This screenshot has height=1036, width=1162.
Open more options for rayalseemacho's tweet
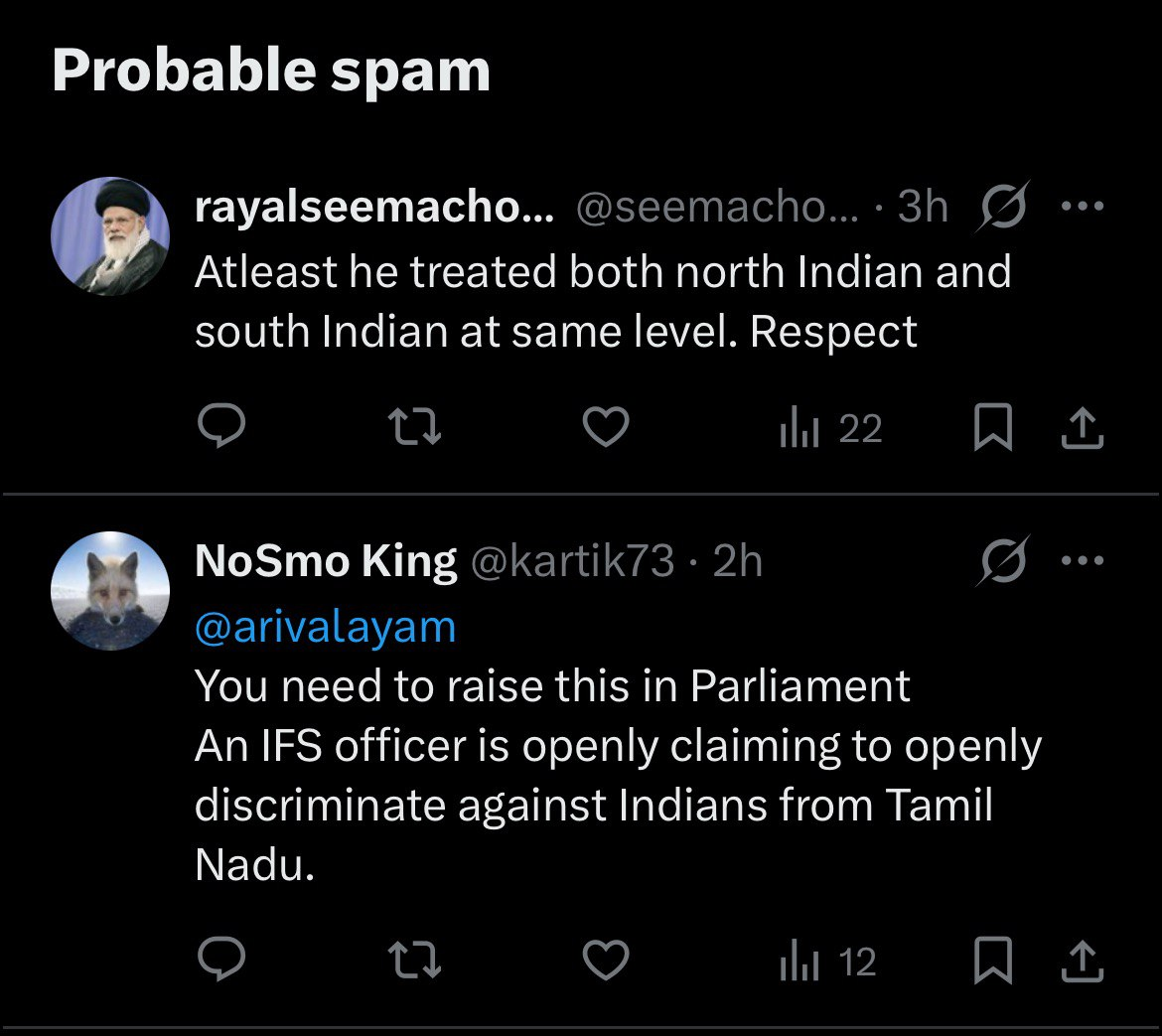1083,208
